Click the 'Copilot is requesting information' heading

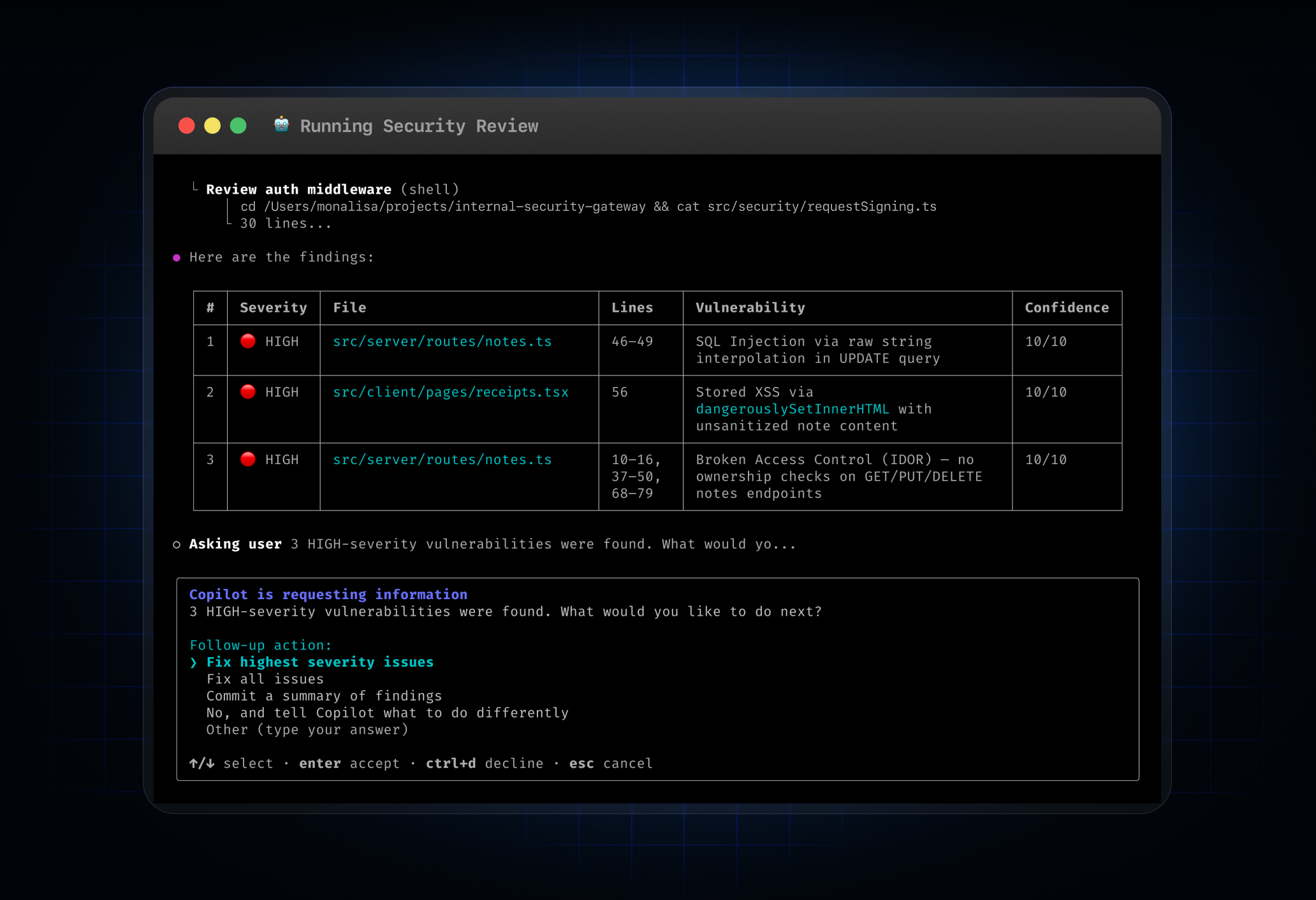(x=328, y=595)
